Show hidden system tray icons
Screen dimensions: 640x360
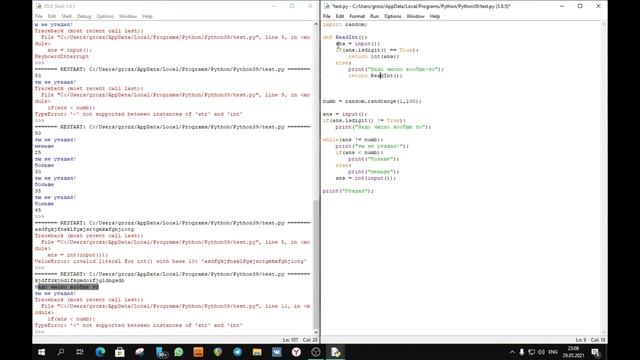[512, 352]
